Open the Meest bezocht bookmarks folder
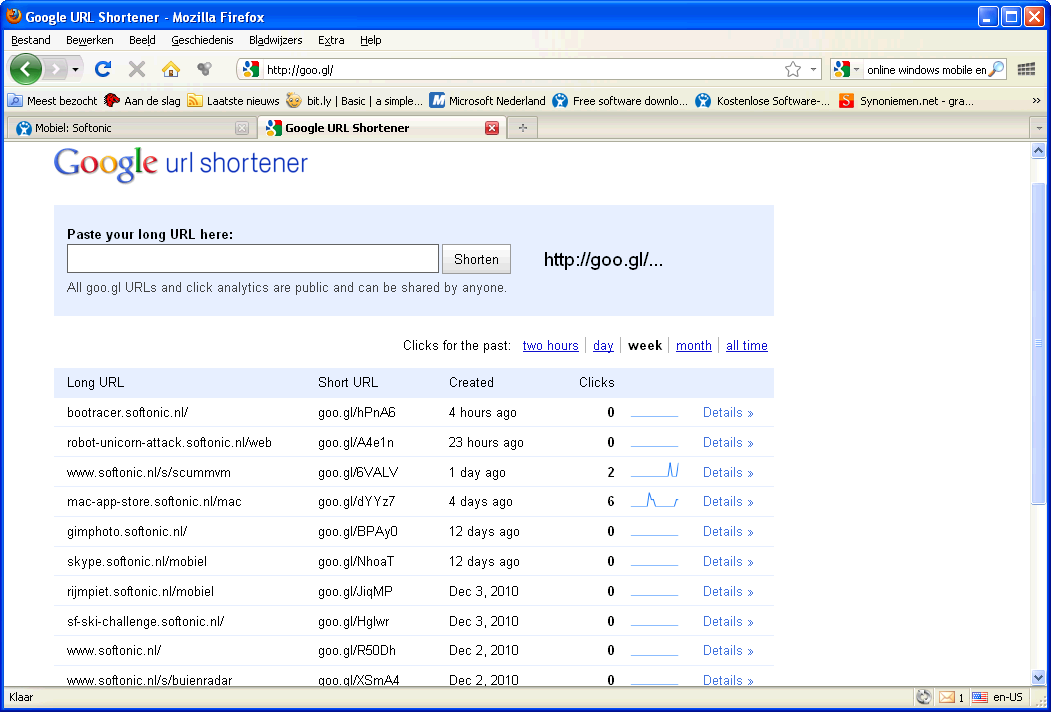 pyautogui.click(x=52, y=101)
